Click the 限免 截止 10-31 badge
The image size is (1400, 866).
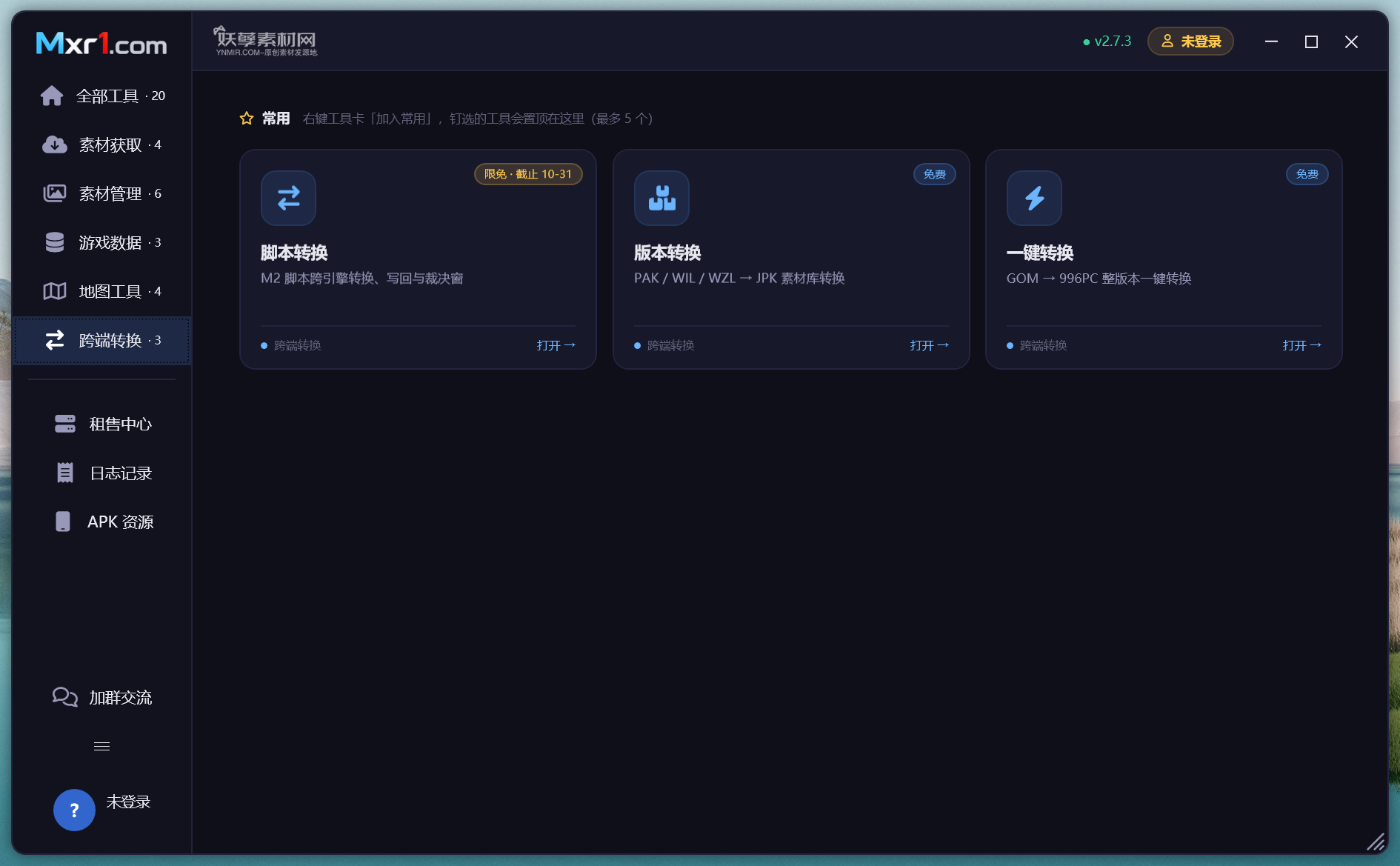(x=528, y=174)
